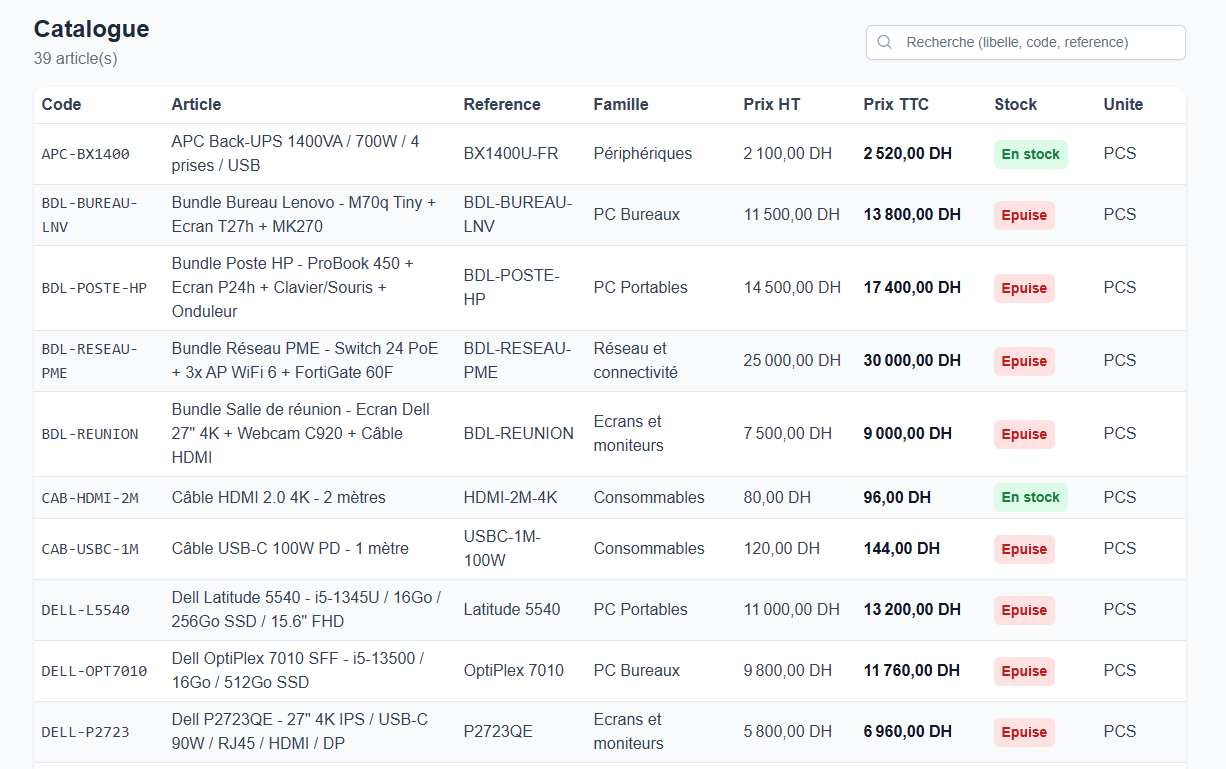The image size is (1226, 769).
Task: Click price 11 760,00 DH
Action: pyautogui.click(x=912, y=670)
